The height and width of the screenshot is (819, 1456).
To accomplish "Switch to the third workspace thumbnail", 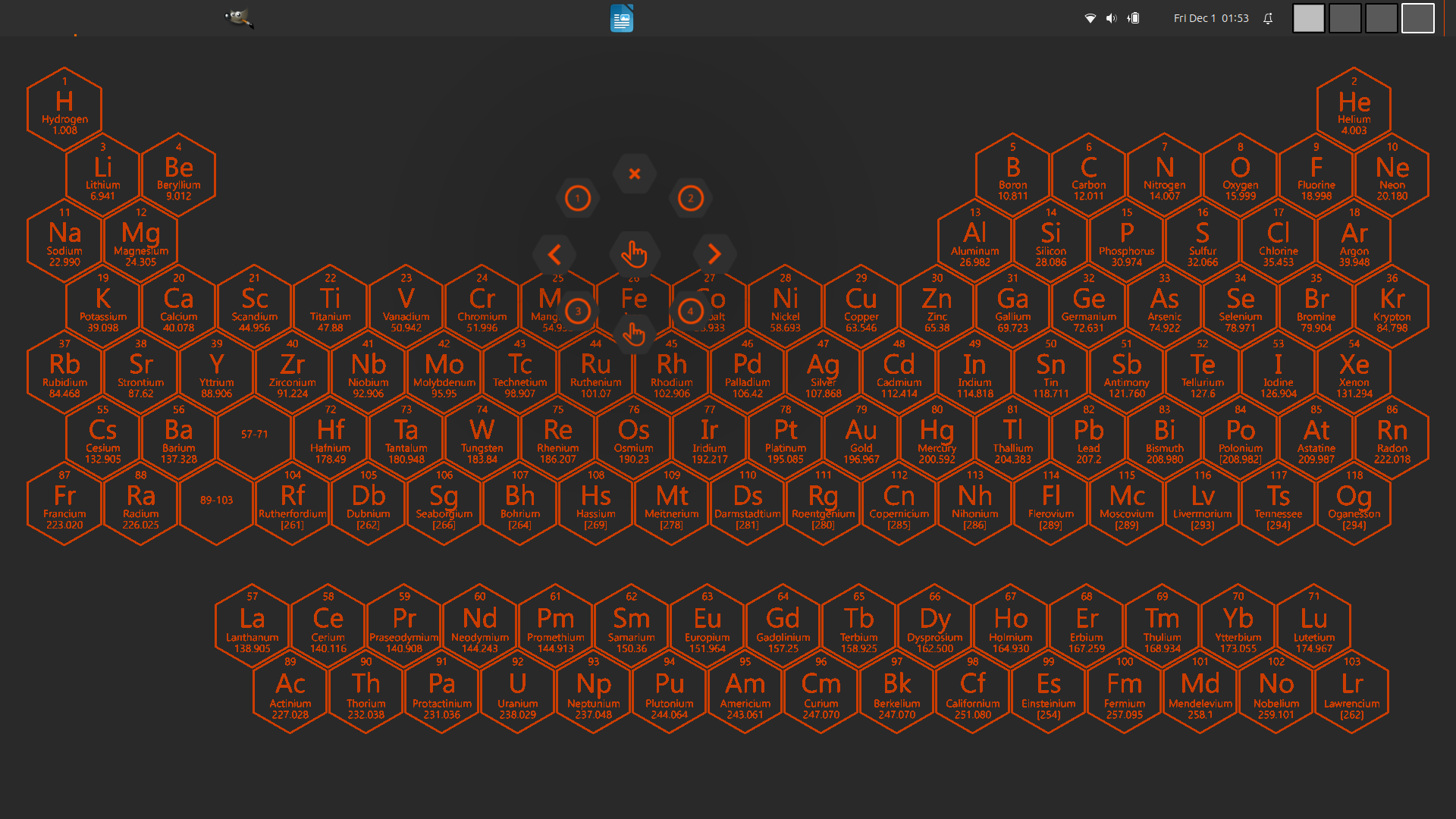I will [x=1381, y=18].
